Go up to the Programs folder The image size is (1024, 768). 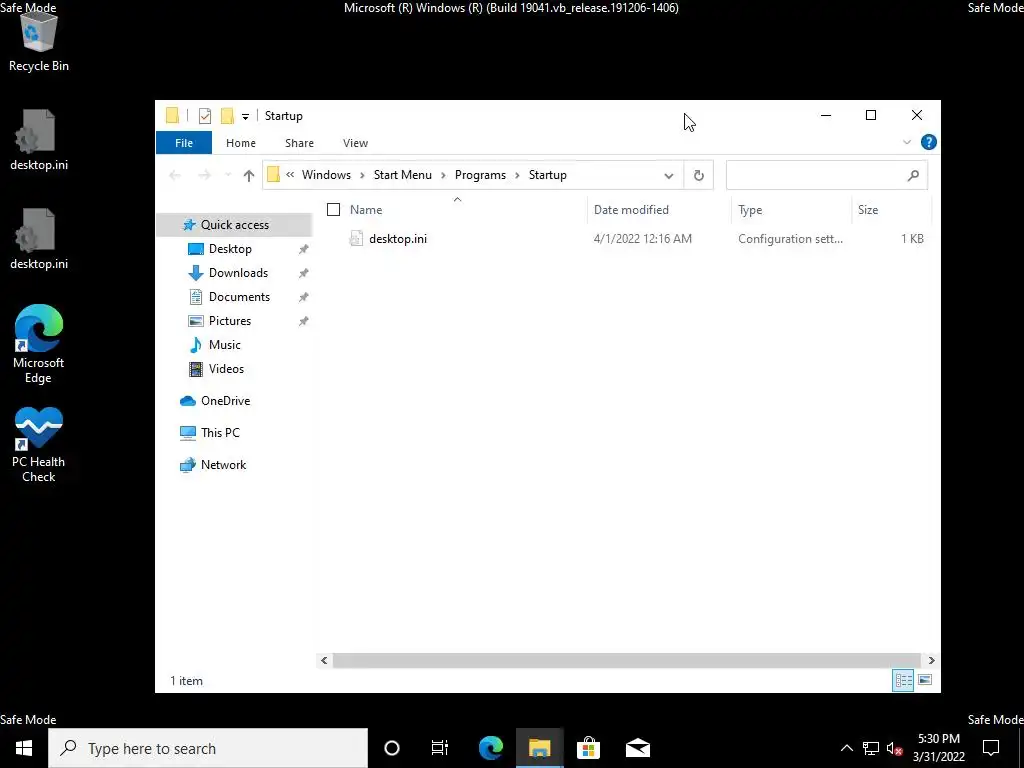248,175
